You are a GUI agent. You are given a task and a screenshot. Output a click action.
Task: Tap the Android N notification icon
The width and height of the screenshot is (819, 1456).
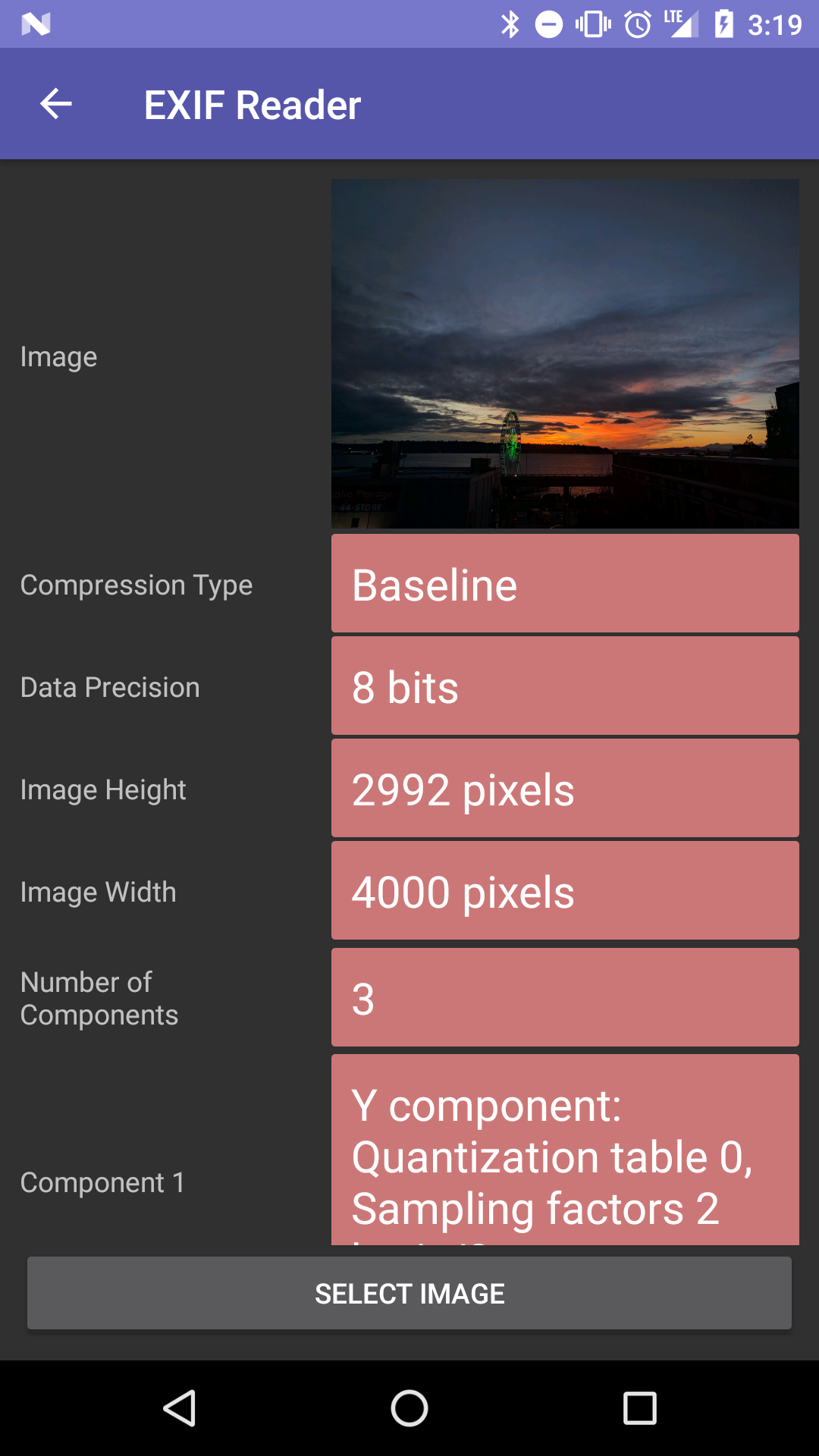pyautogui.click(x=36, y=24)
